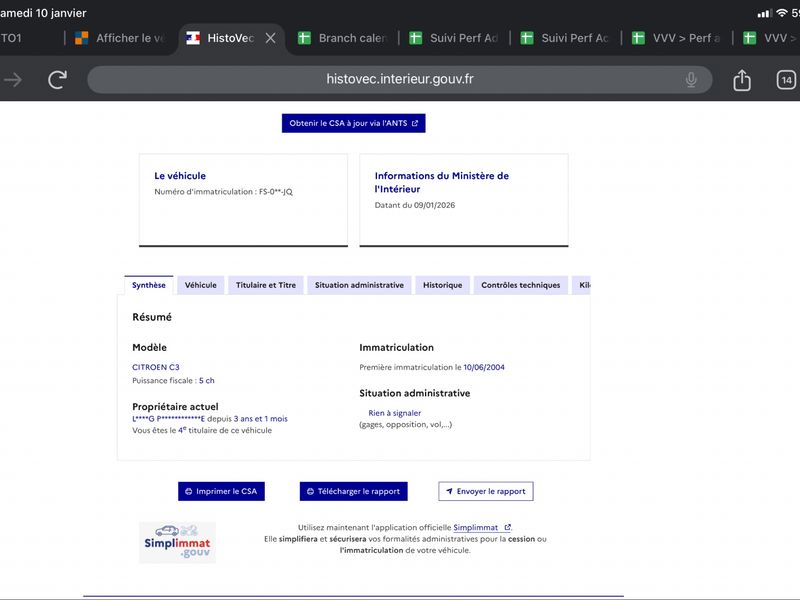Tap the Wi-Fi status icon
This screenshot has width=800, height=600.
(x=782, y=13)
